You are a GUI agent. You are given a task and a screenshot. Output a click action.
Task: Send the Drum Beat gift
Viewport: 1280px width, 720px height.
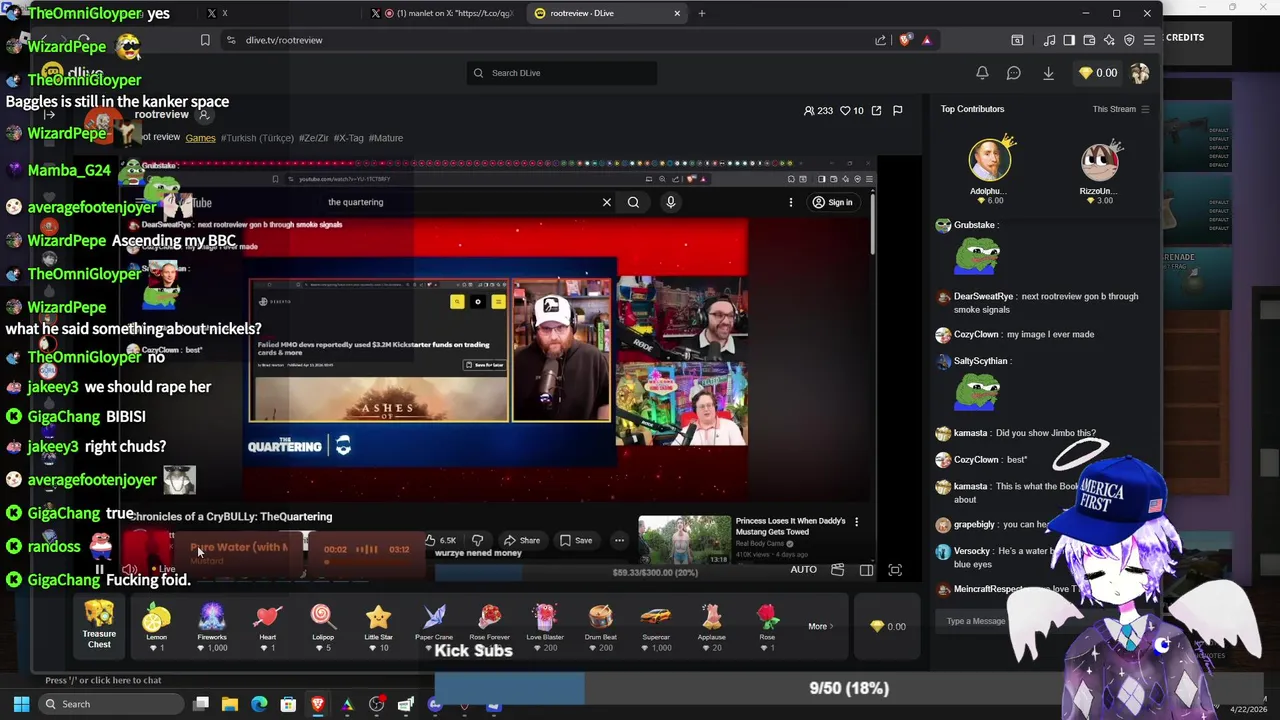[601, 628]
